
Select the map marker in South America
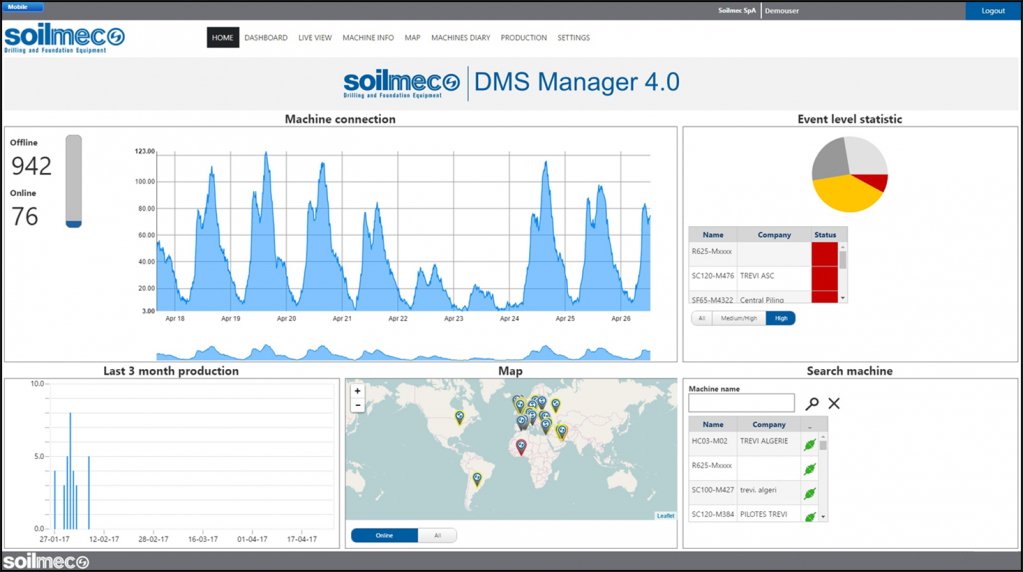point(477,480)
